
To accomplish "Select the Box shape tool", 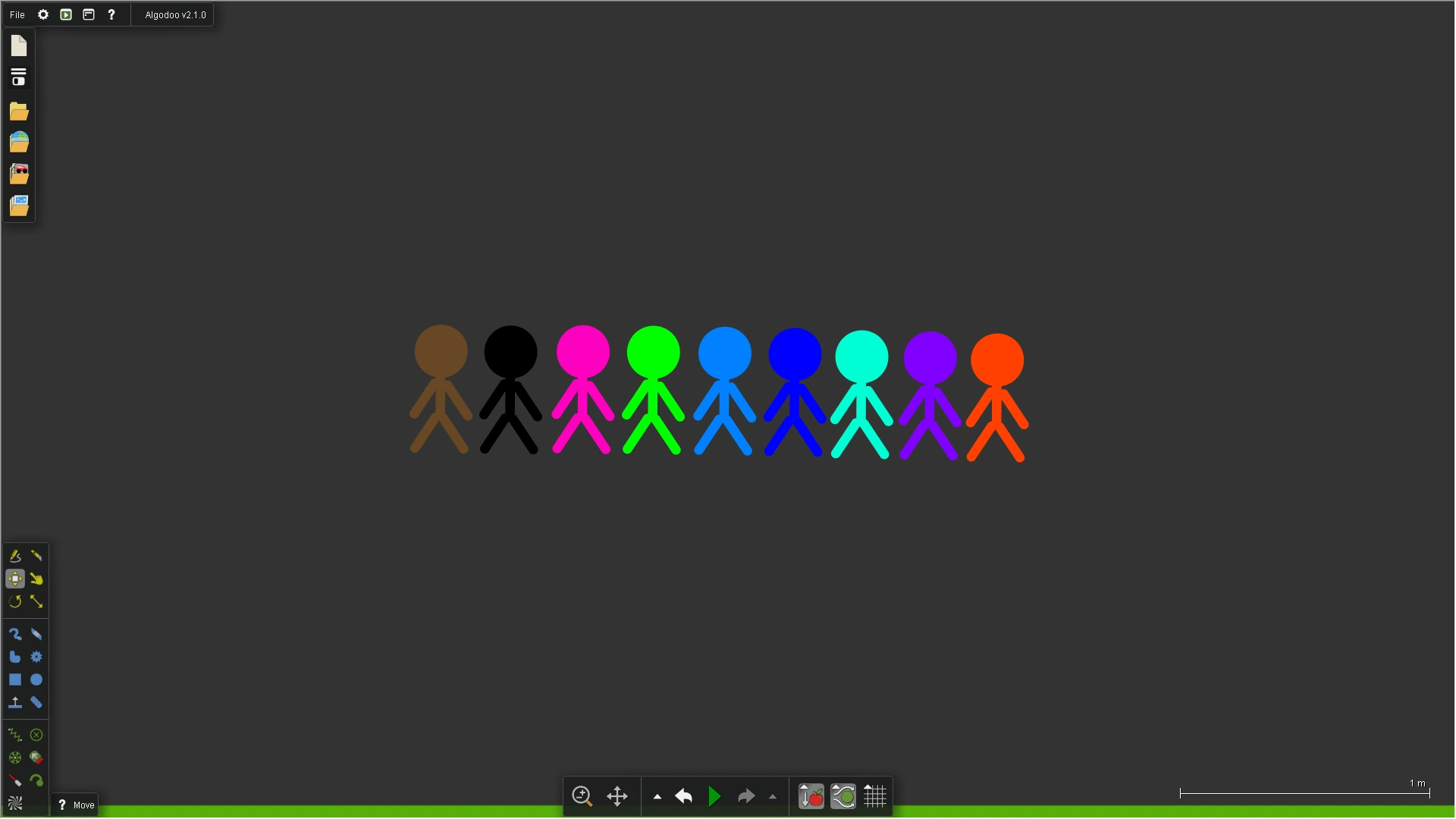I will [x=14, y=680].
